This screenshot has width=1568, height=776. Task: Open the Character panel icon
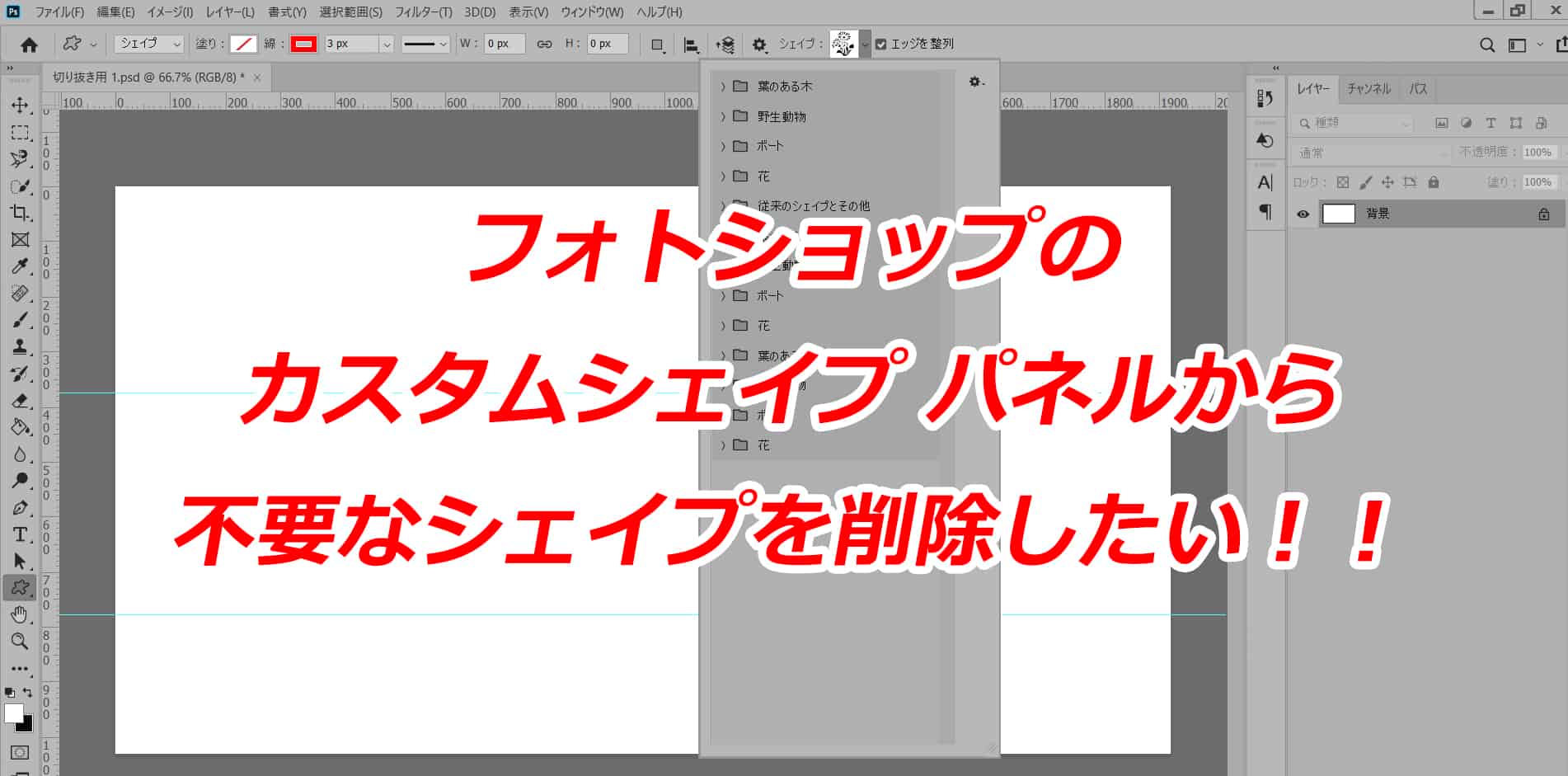1265,182
